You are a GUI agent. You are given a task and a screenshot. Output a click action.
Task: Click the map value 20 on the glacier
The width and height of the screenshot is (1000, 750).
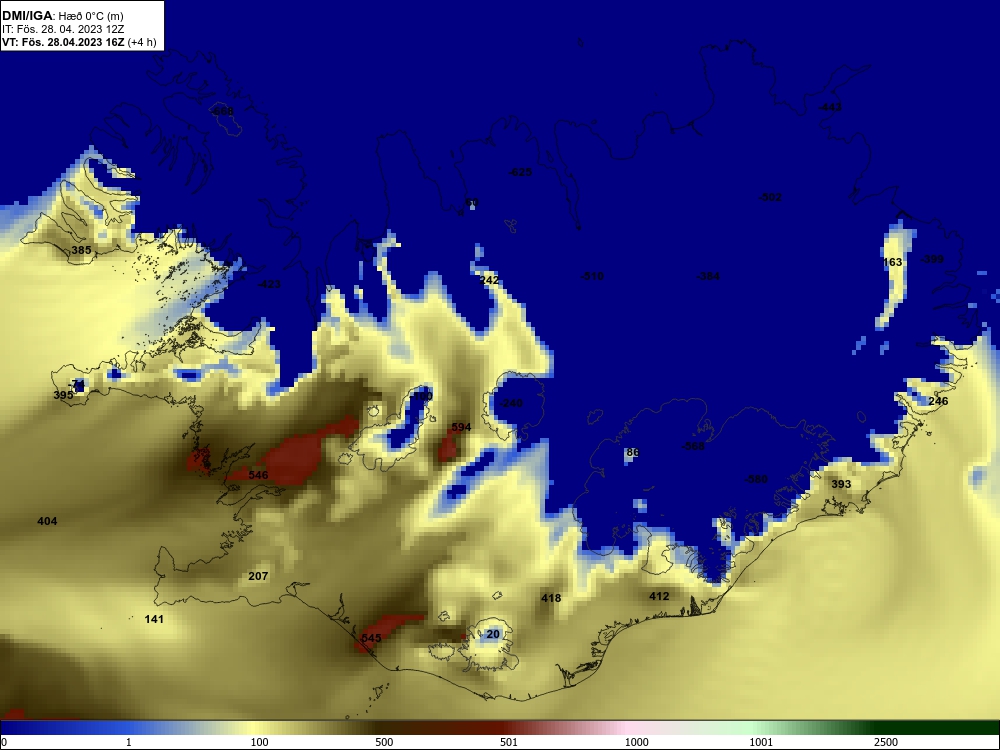(493, 634)
